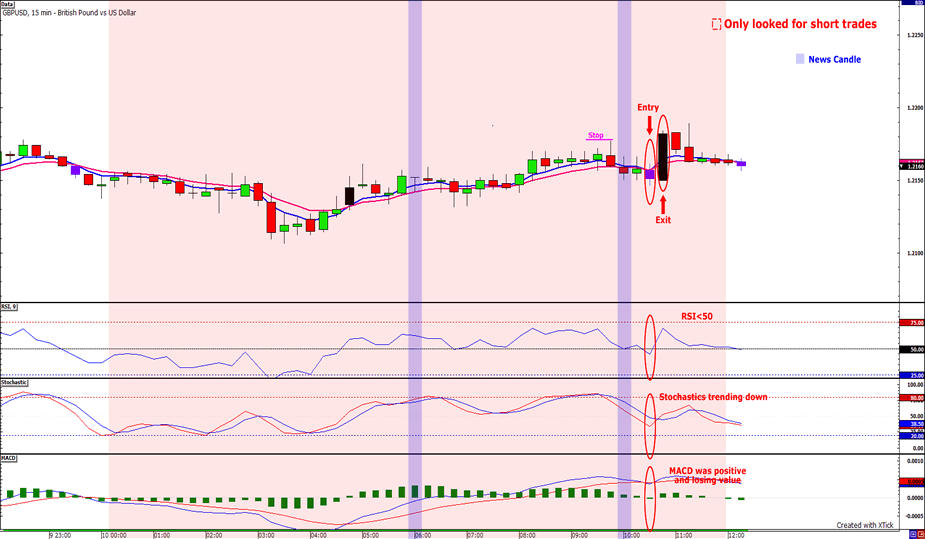Screen dimensions: 925x539
Task: Click the 10 00:00 time axis label
Action: [x=113, y=535]
